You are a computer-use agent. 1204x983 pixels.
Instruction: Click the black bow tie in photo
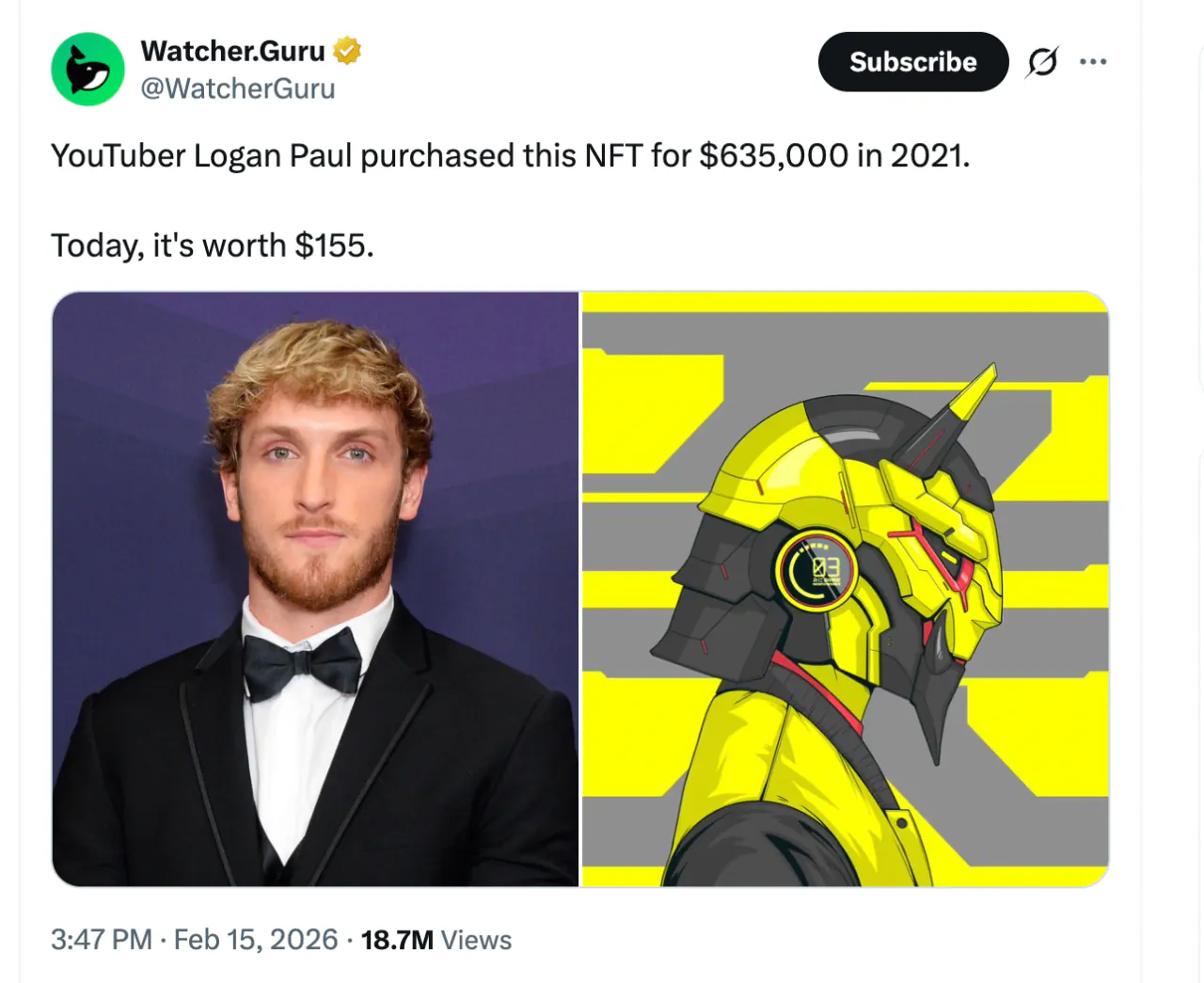coord(302,663)
